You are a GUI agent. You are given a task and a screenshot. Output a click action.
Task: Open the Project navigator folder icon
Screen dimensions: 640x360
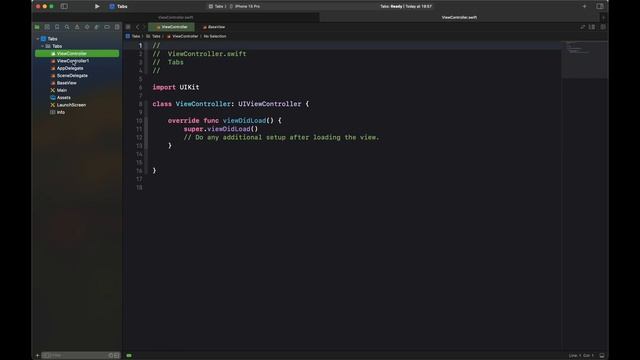(x=37, y=27)
